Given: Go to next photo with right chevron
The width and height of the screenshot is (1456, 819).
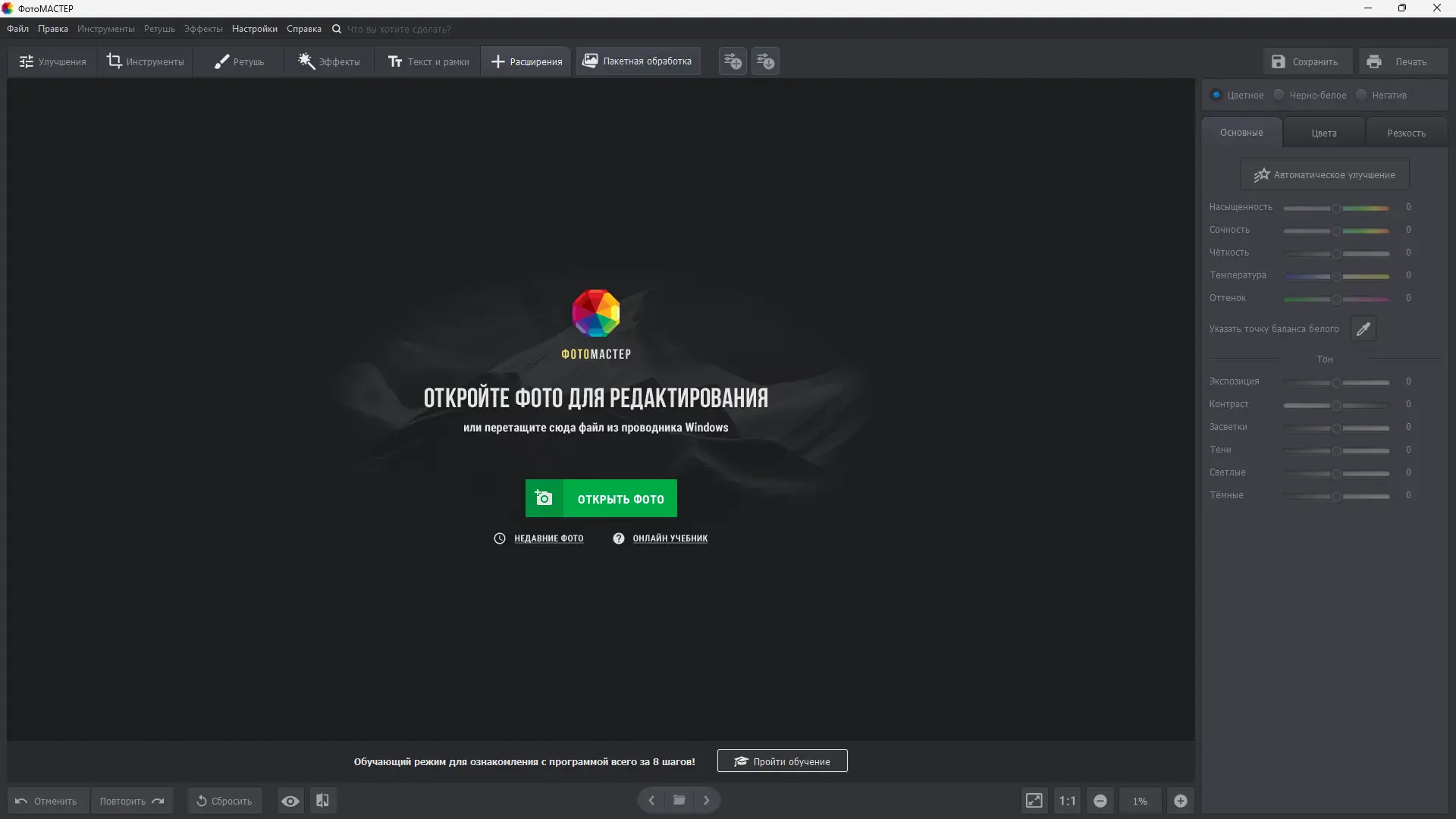Looking at the screenshot, I should (x=707, y=800).
